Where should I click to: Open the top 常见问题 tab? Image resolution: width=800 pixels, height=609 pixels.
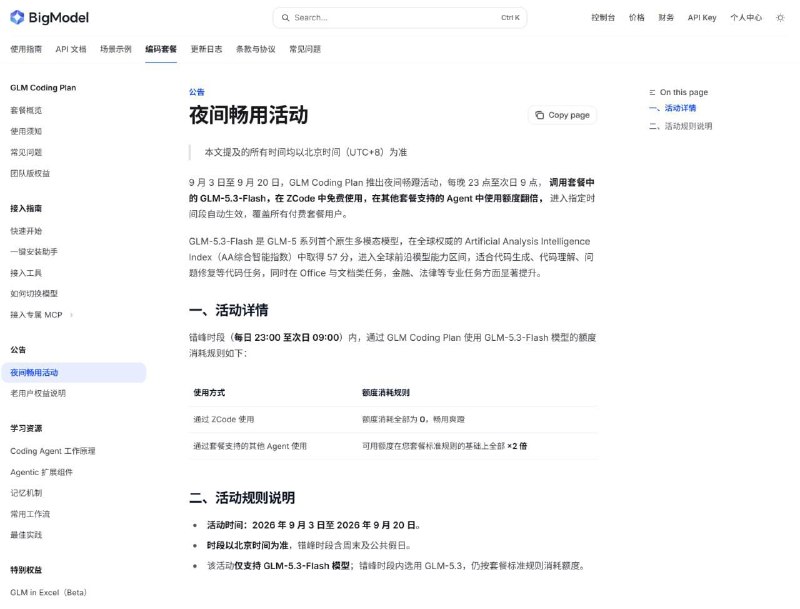tap(305, 49)
